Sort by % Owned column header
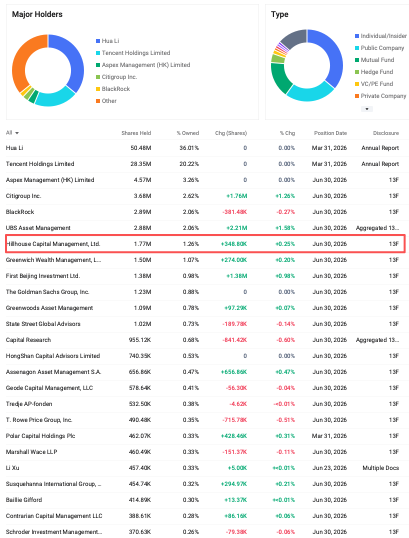 (188, 133)
